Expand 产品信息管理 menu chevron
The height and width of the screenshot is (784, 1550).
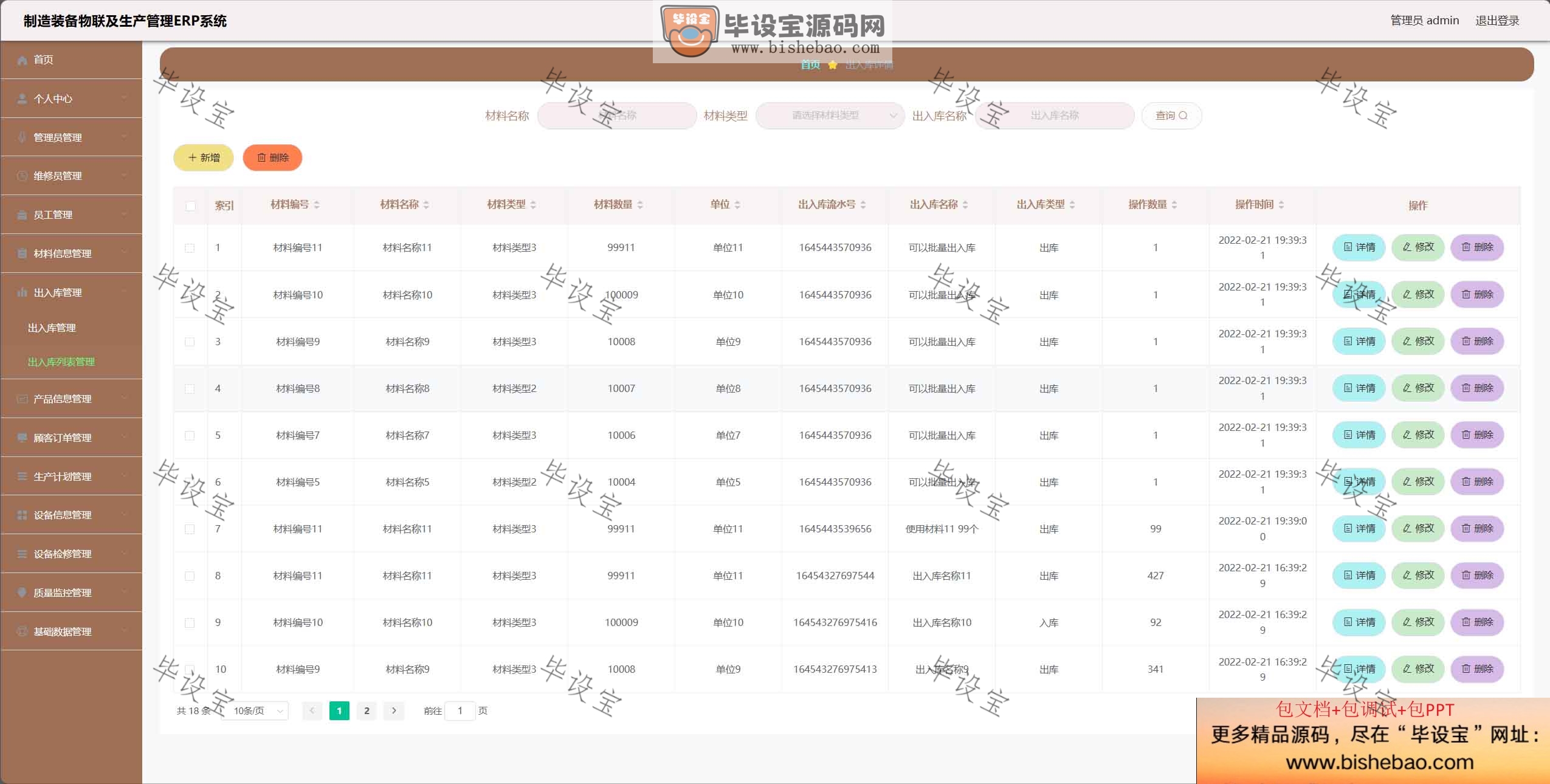click(125, 399)
